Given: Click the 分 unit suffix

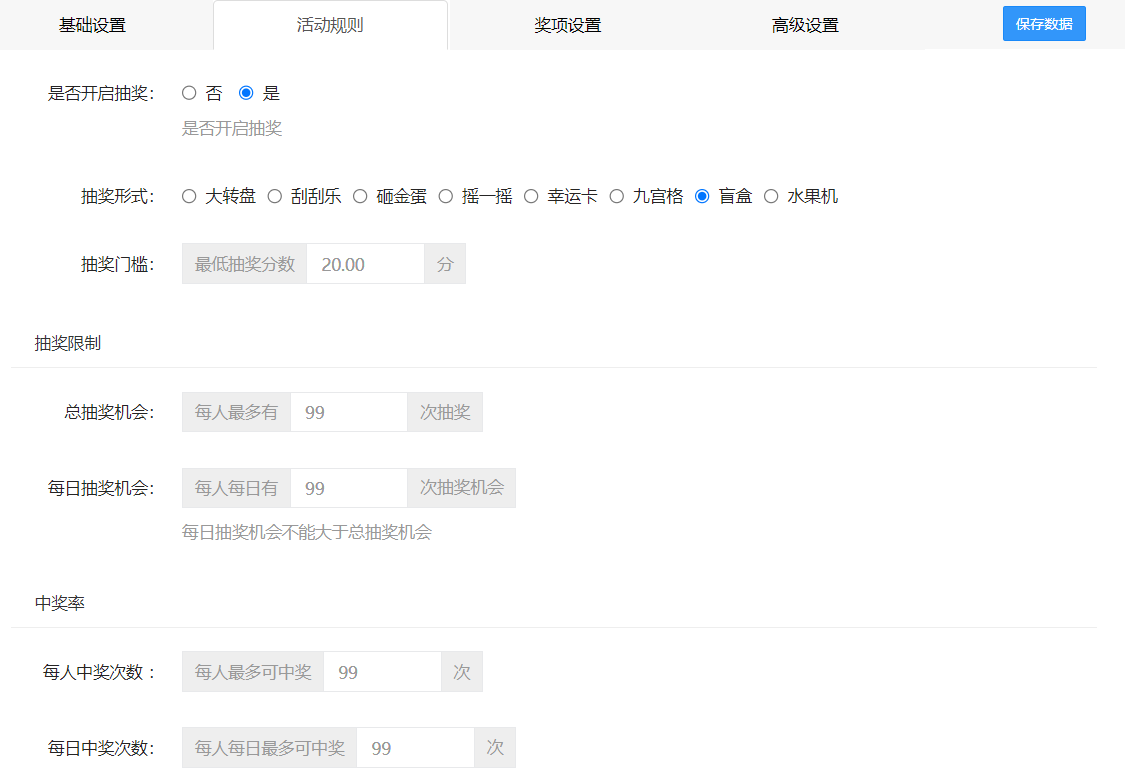Looking at the screenshot, I should 445,264.
